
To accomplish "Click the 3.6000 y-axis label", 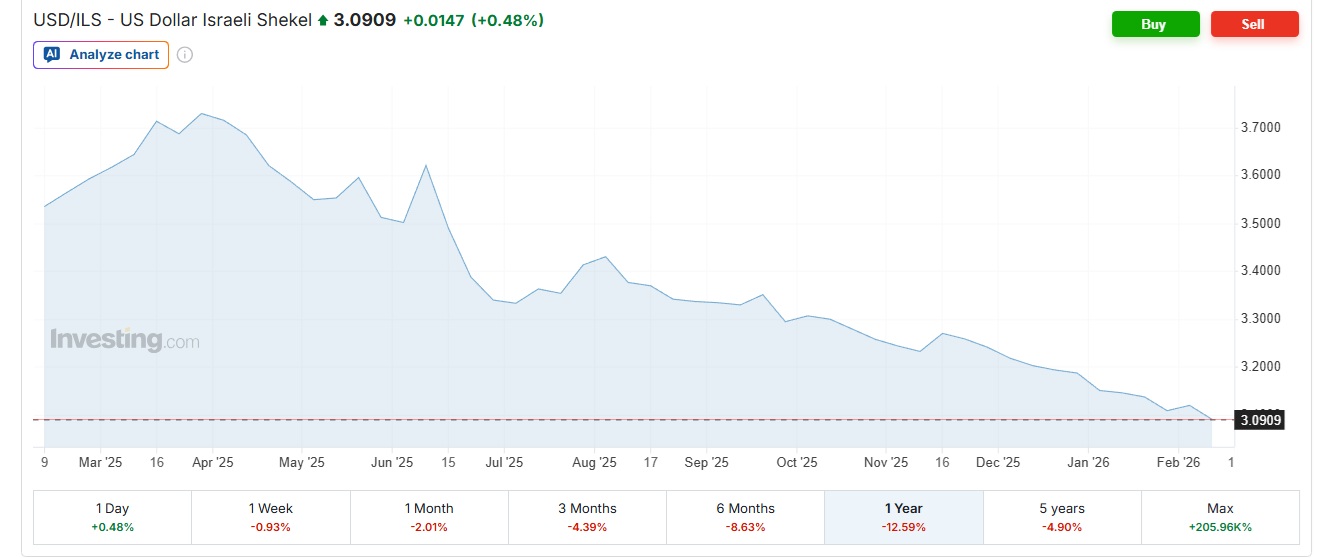I will coord(1261,175).
